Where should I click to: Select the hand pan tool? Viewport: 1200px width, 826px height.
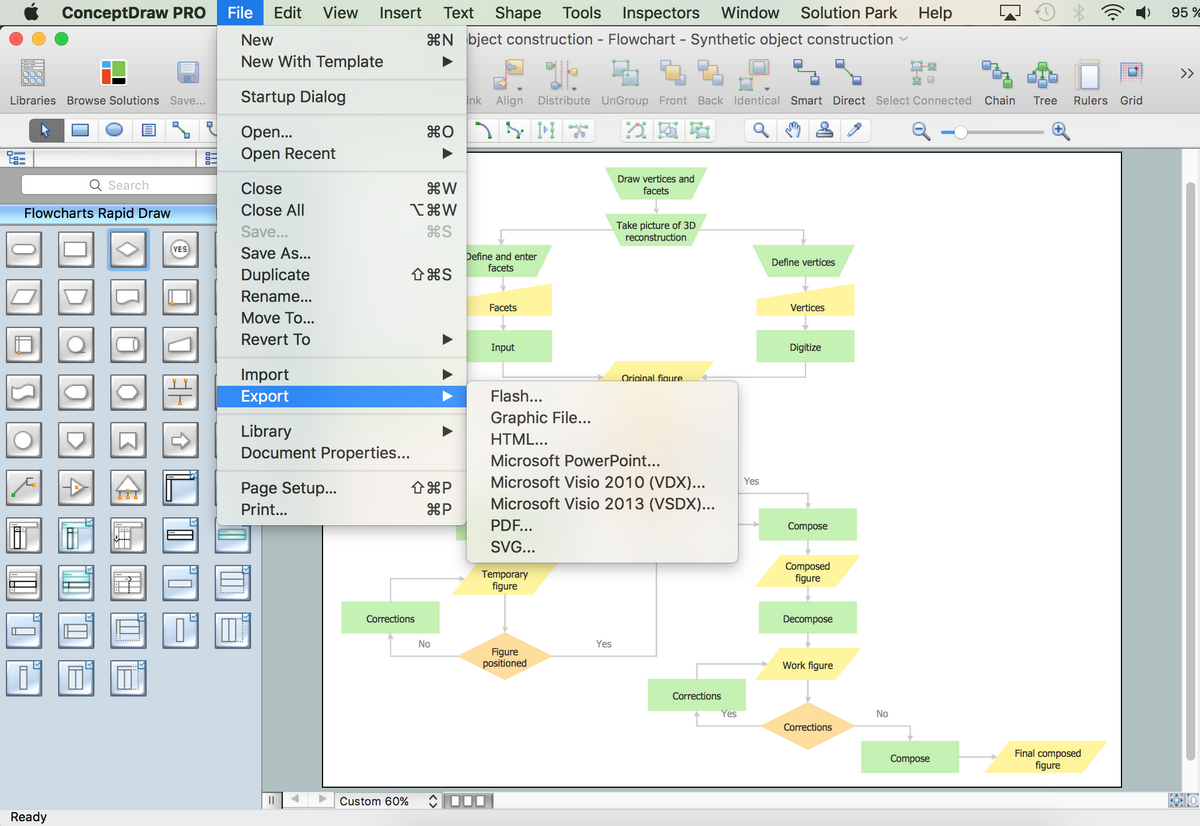[x=793, y=131]
